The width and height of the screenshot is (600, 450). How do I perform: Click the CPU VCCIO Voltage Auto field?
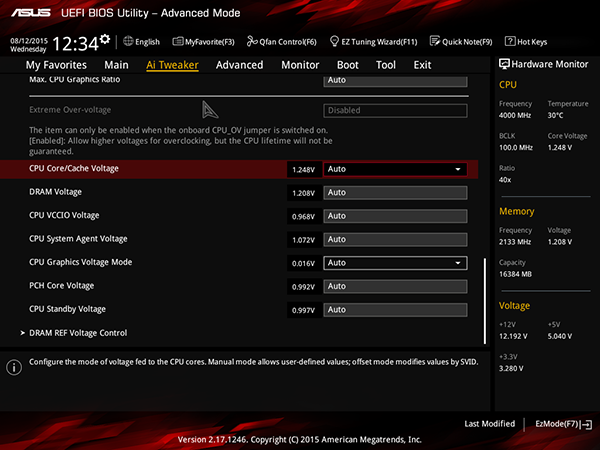[395, 216]
